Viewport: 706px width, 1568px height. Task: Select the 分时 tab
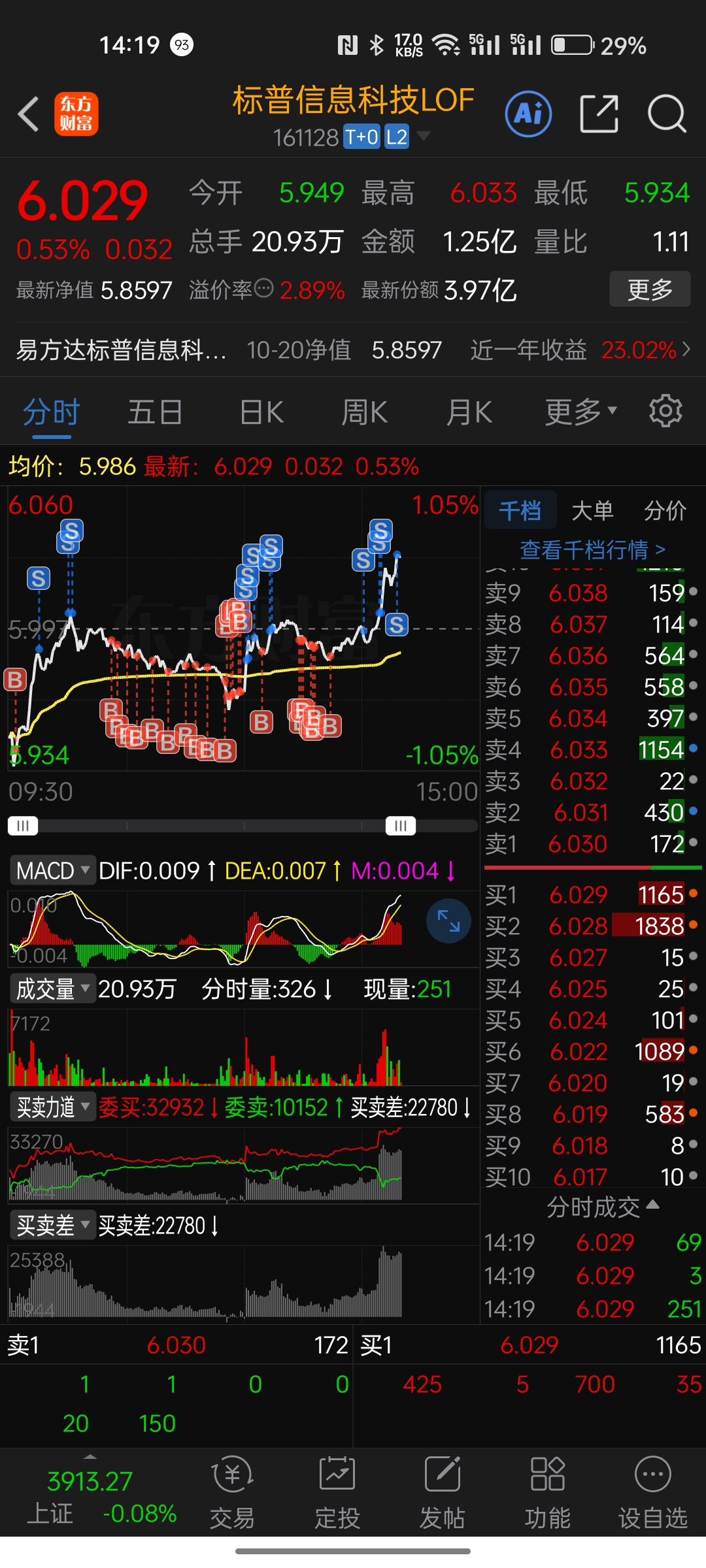[x=52, y=412]
